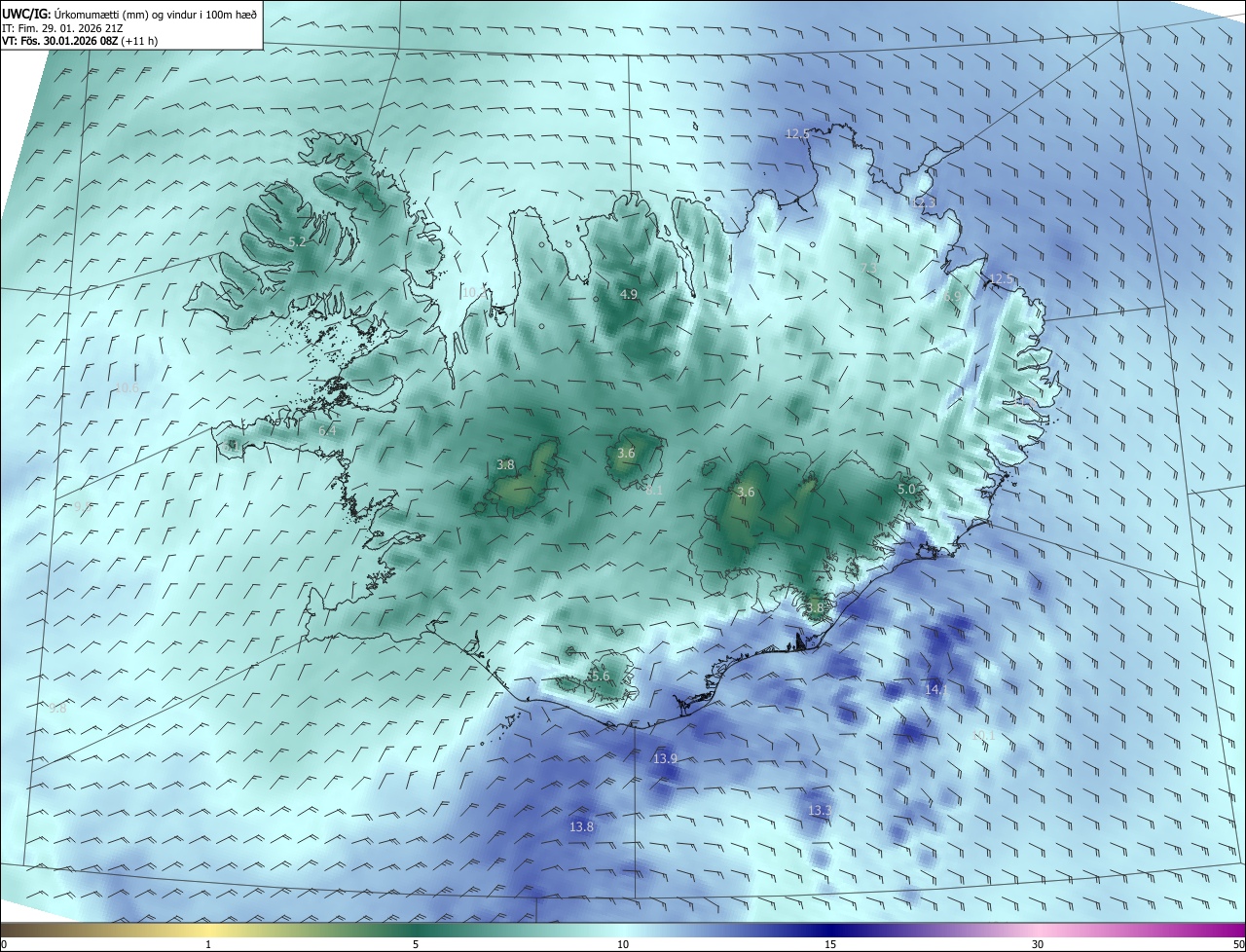Click the 12.5 value on the east coast
The height and width of the screenshot is (952, 1246).
click(x=1002, y=279)
